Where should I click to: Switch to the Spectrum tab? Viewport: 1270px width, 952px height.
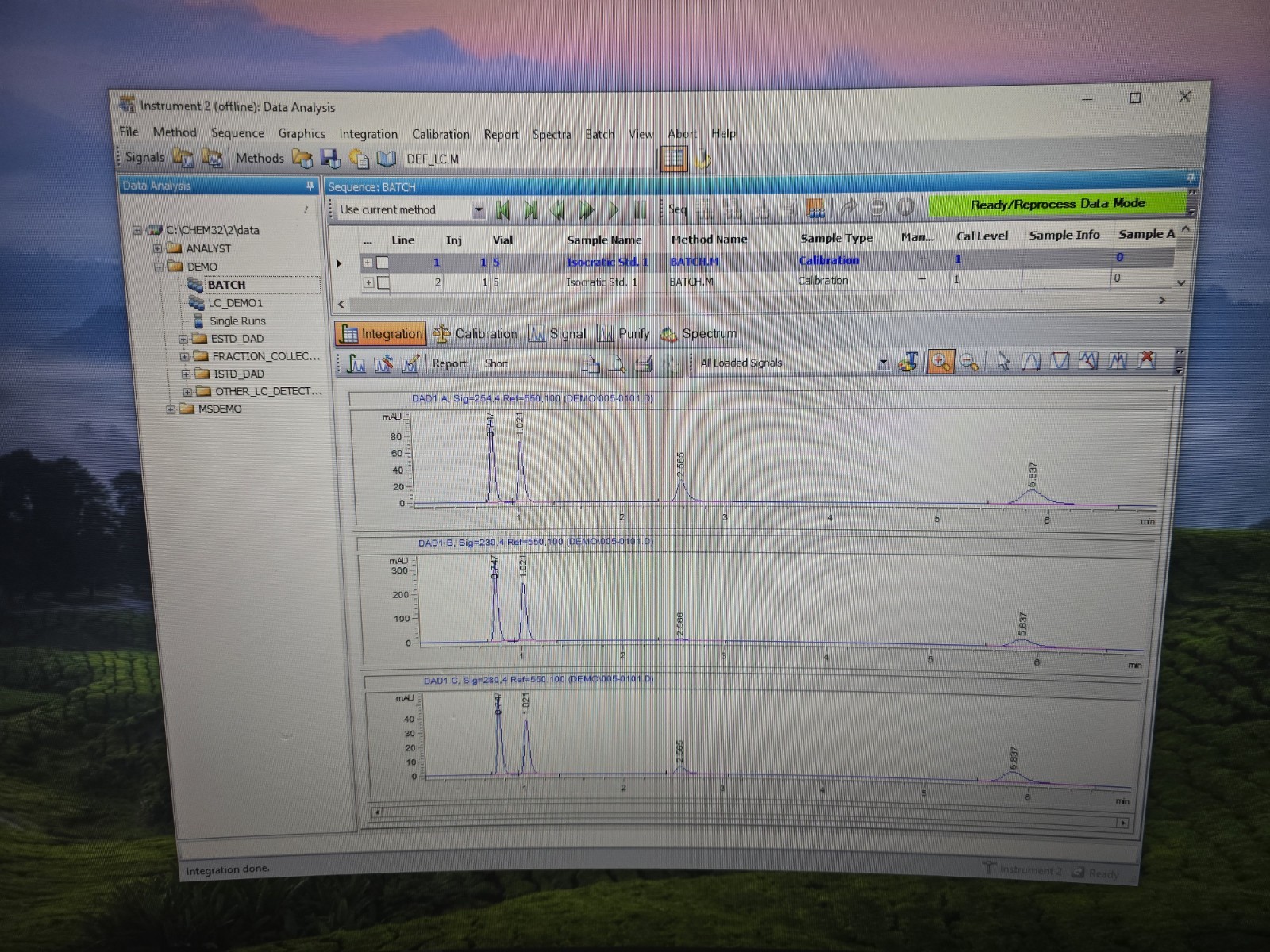[698, 334]
